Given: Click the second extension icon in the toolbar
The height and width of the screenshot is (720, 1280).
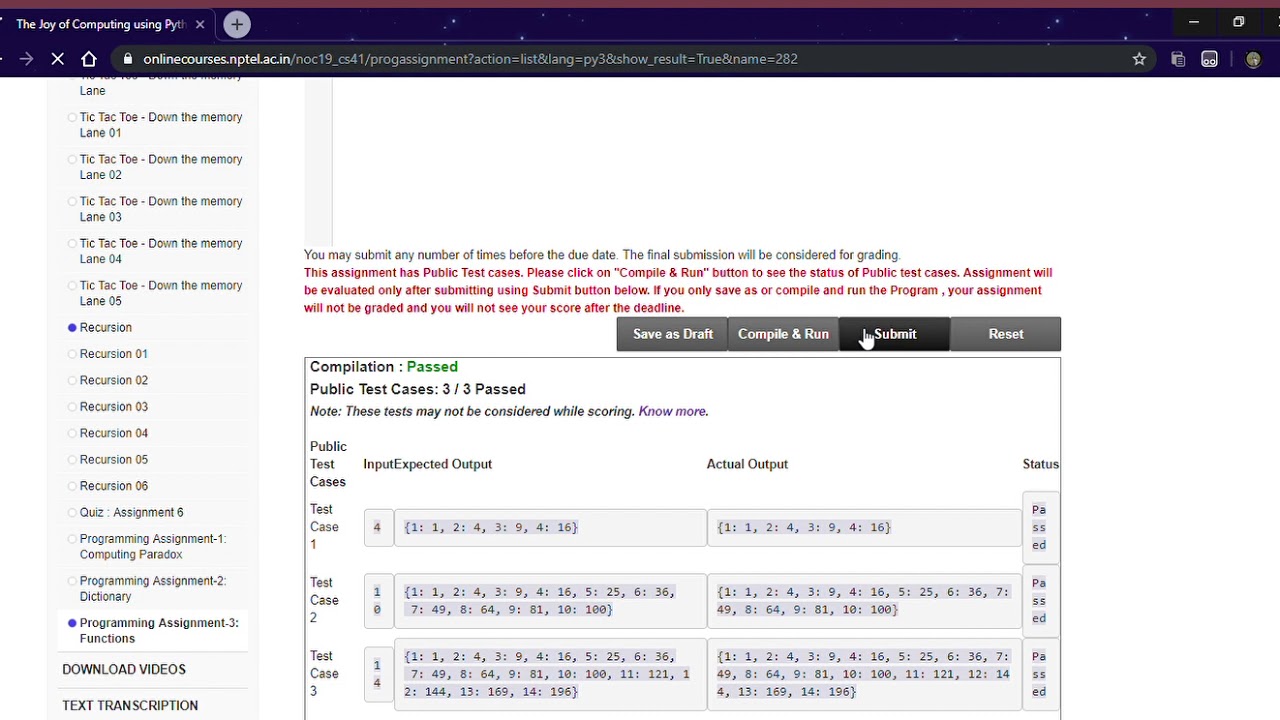Looking at the screenshot, I should click(1210, 59).
